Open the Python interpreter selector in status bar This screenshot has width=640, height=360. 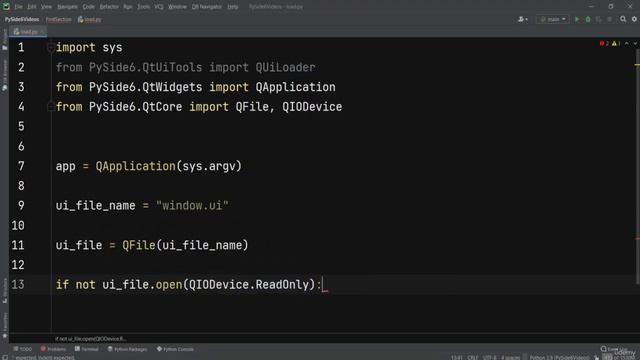point(559,358)
